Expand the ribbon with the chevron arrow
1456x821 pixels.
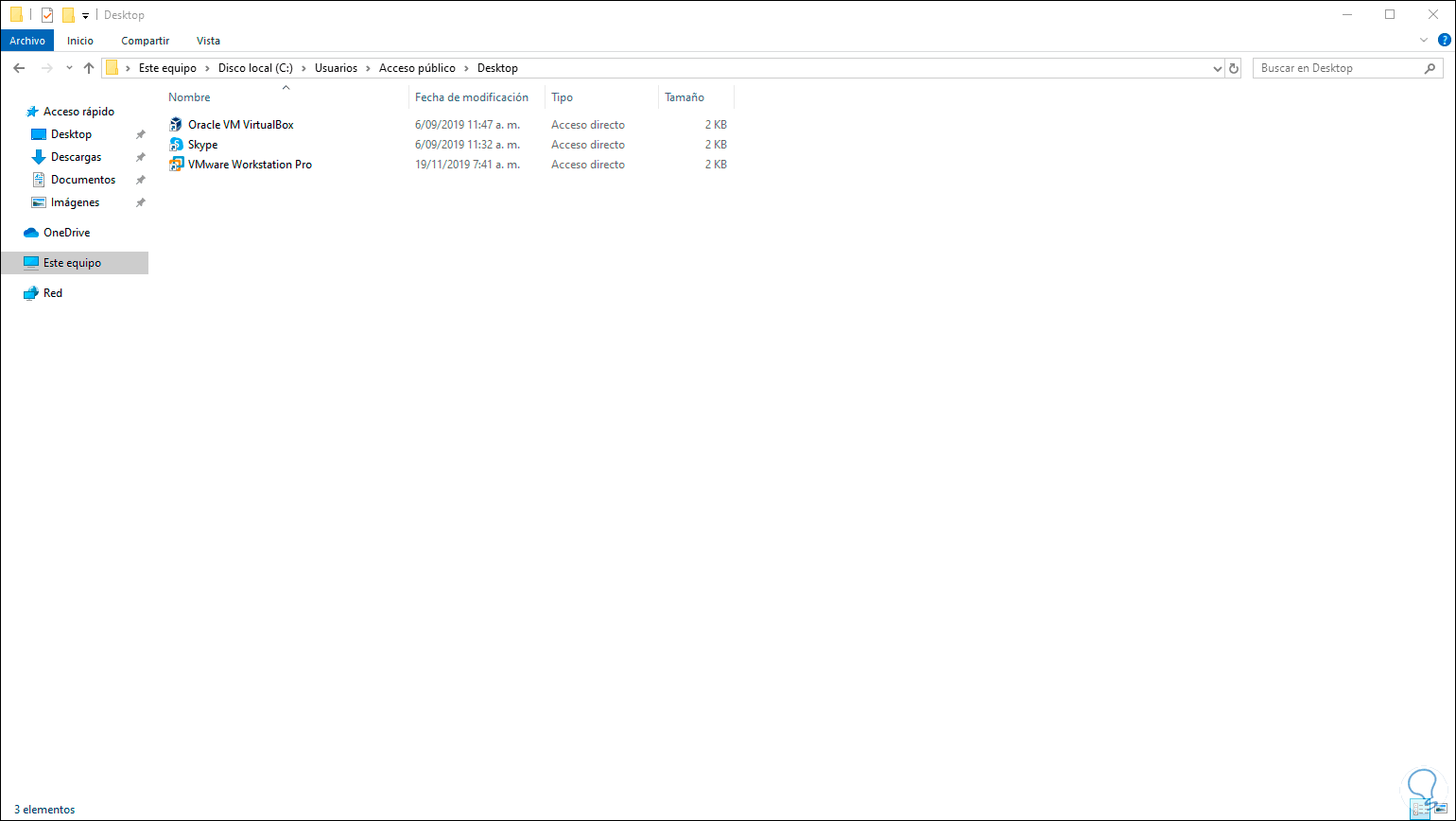1423,40
